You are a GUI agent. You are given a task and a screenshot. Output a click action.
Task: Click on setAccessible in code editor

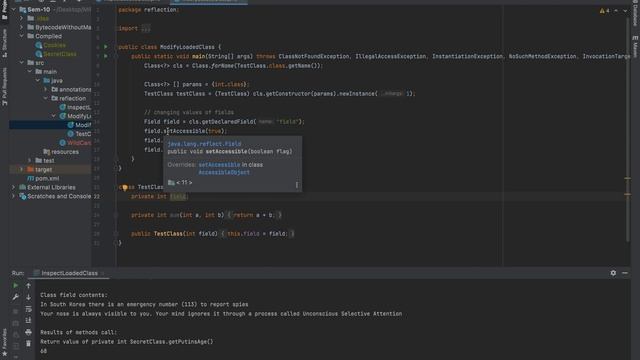[185, 131]
